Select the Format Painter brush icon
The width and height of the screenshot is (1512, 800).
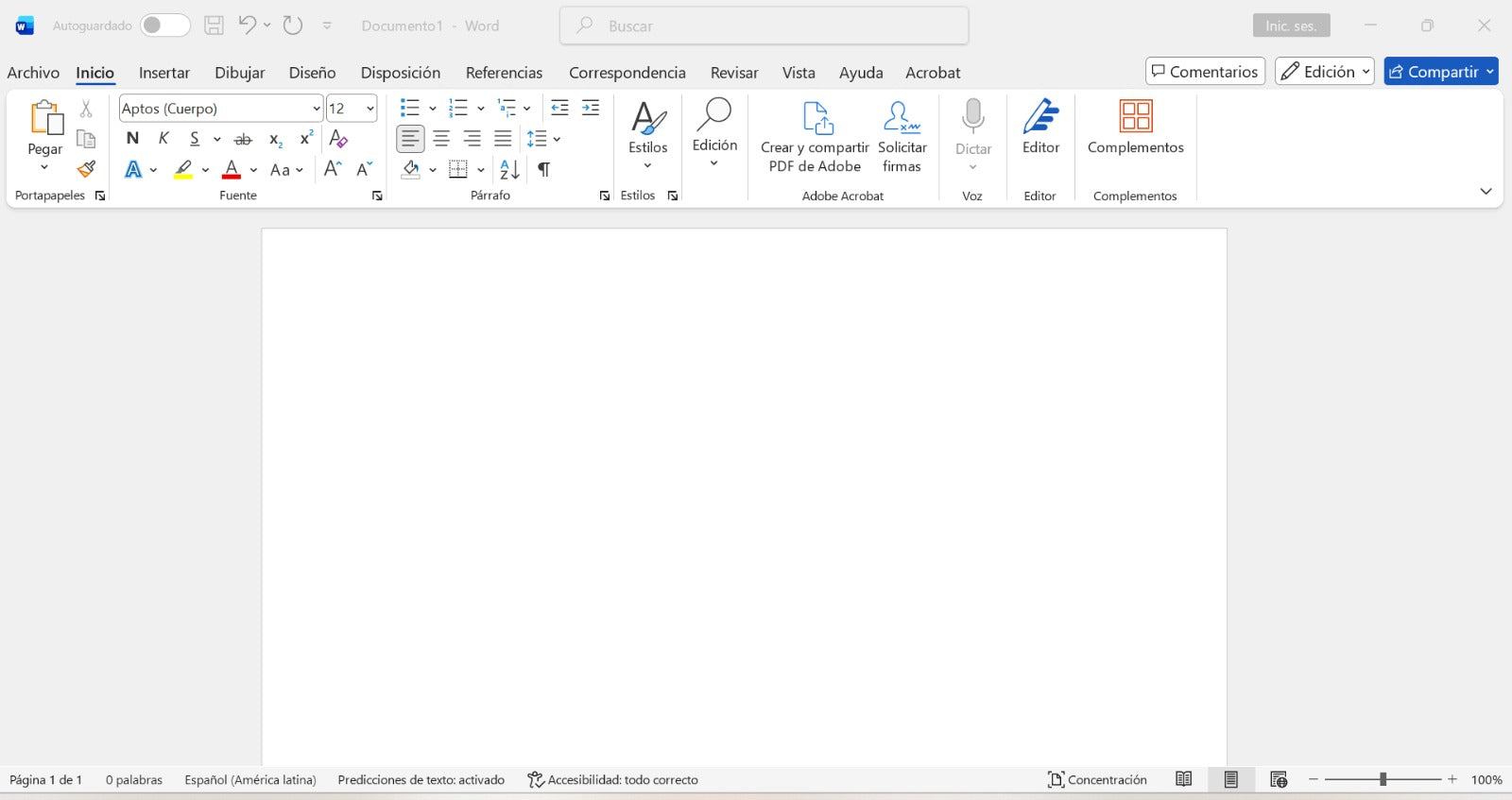point(86,169)
